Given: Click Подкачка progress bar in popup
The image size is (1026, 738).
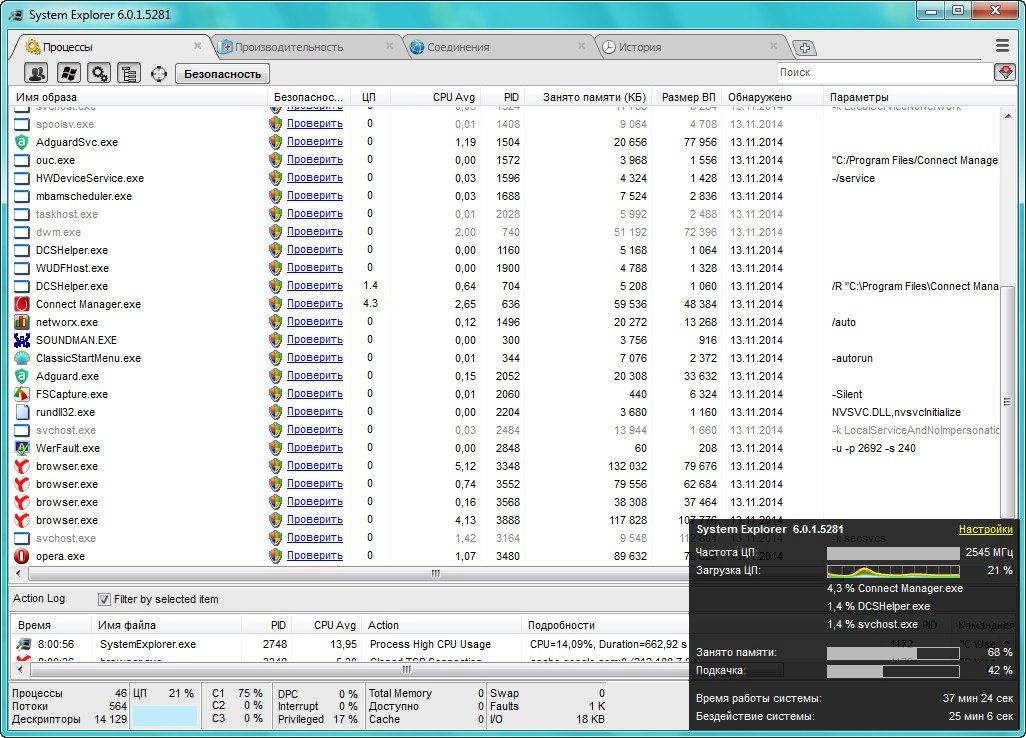Looking at the screenshot, I should tap(893, 671).
